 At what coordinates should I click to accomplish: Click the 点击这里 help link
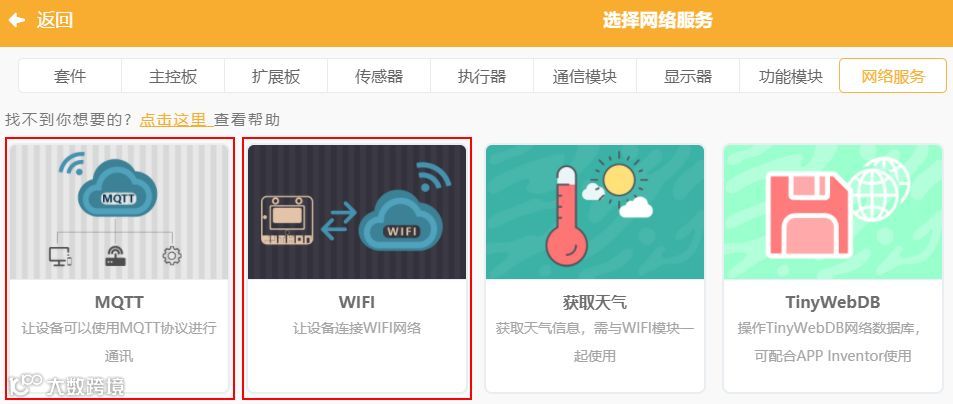pyautogui.click(x=176, y=120)
